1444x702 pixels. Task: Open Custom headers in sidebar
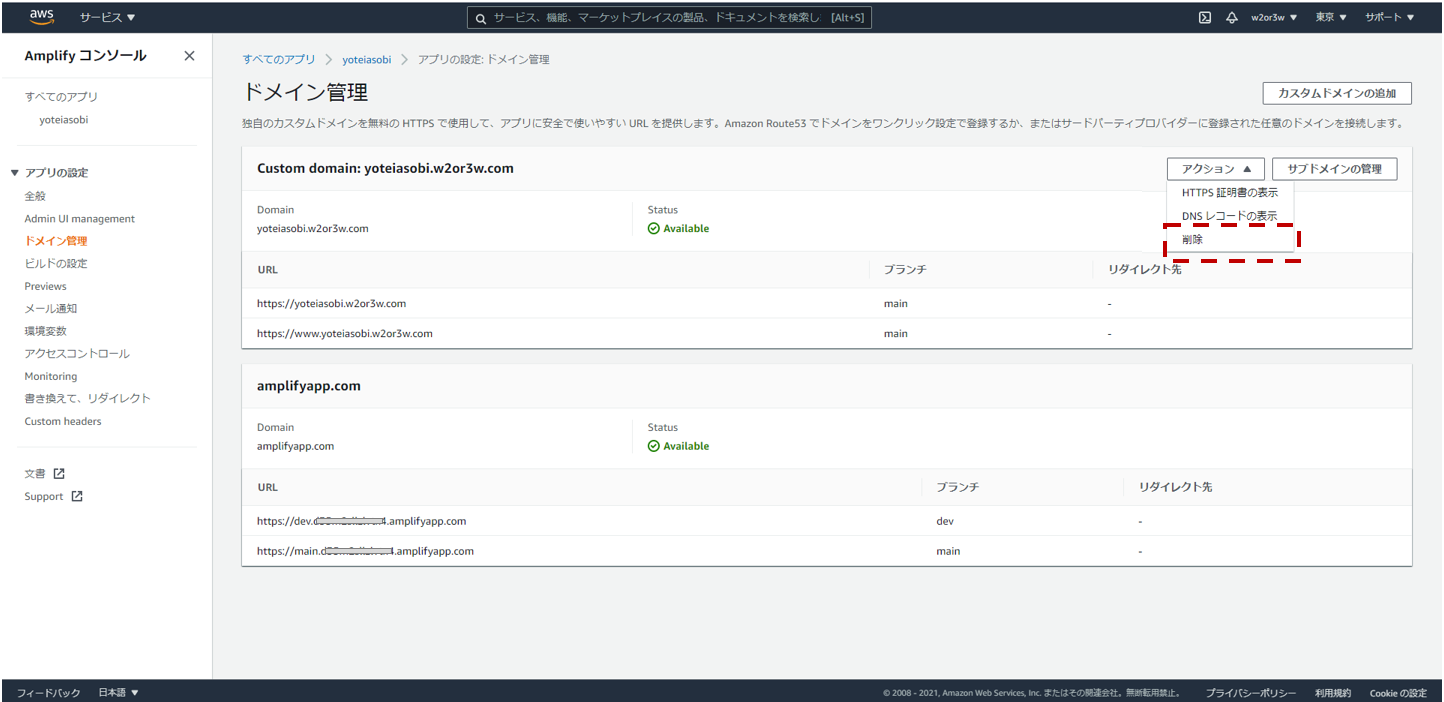[63, 421]
